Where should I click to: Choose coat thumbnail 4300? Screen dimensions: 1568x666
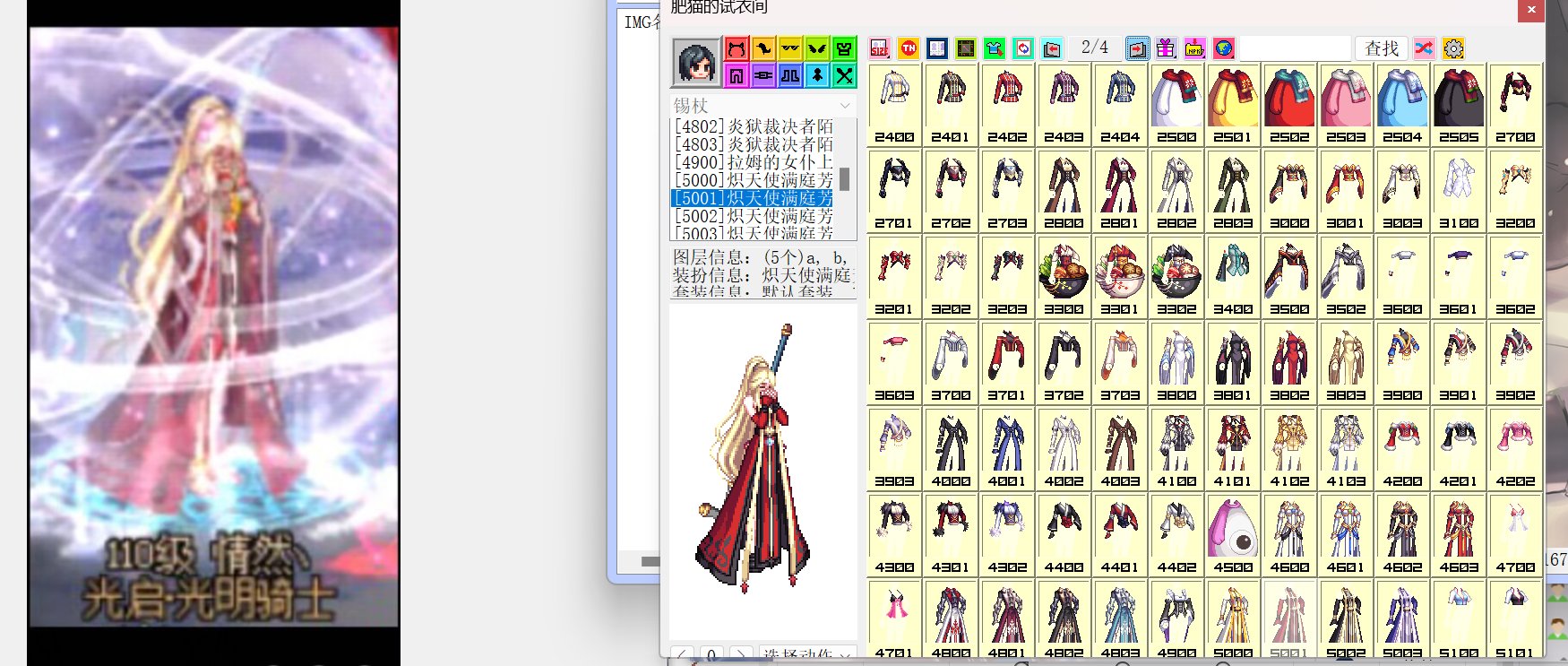pos(894,535)
